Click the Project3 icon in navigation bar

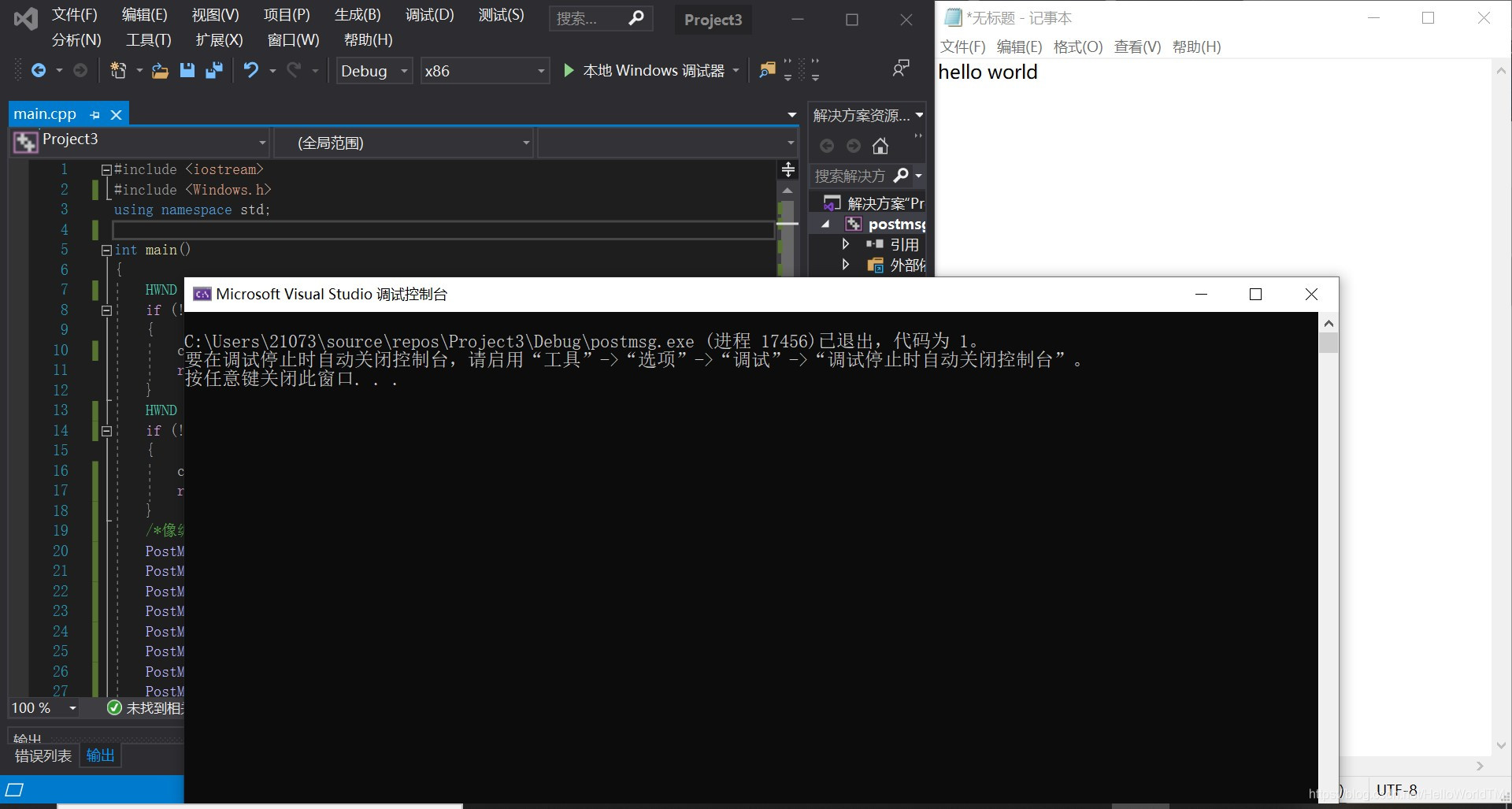coord(25,142)
